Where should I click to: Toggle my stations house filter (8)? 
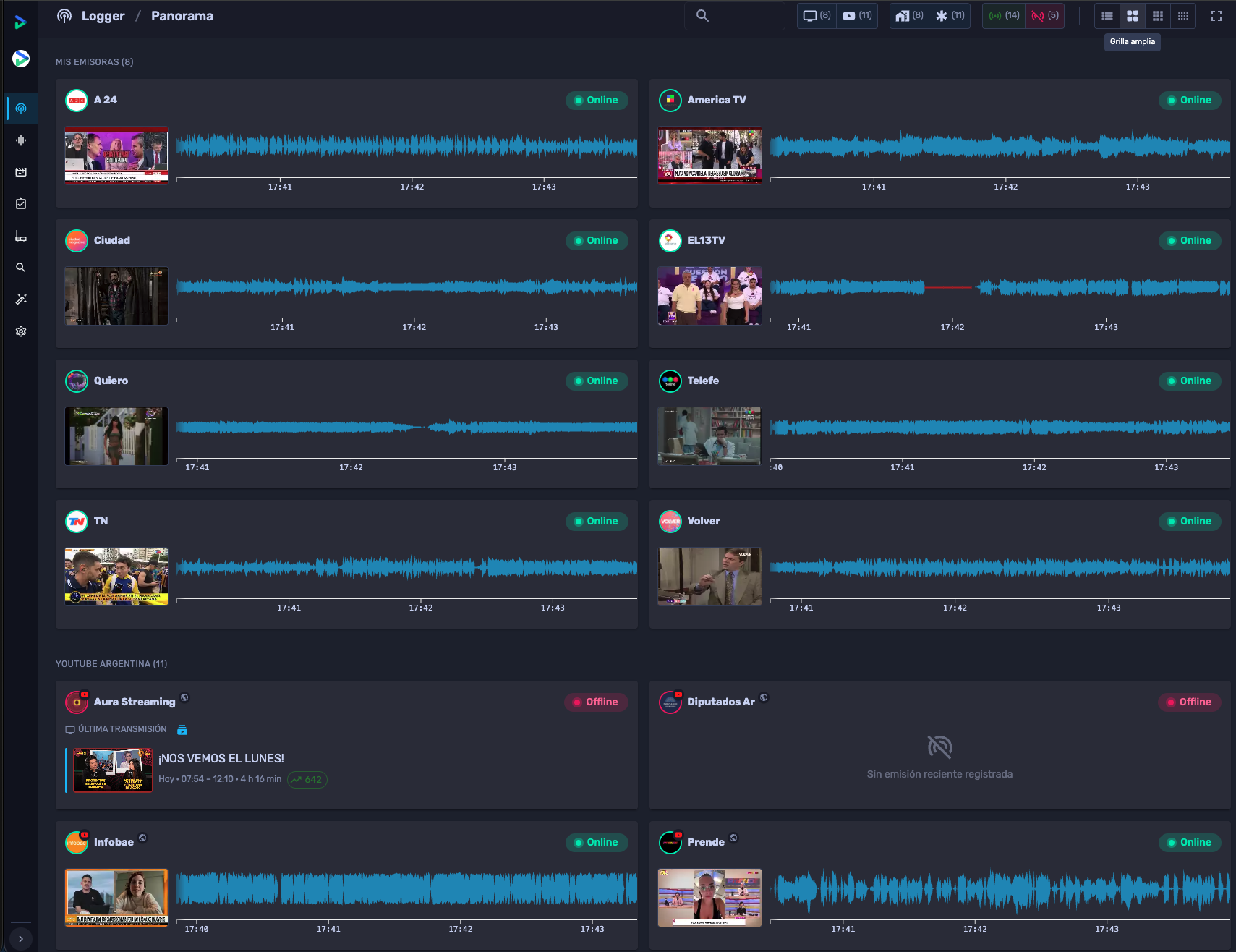(x=909, y=16)
